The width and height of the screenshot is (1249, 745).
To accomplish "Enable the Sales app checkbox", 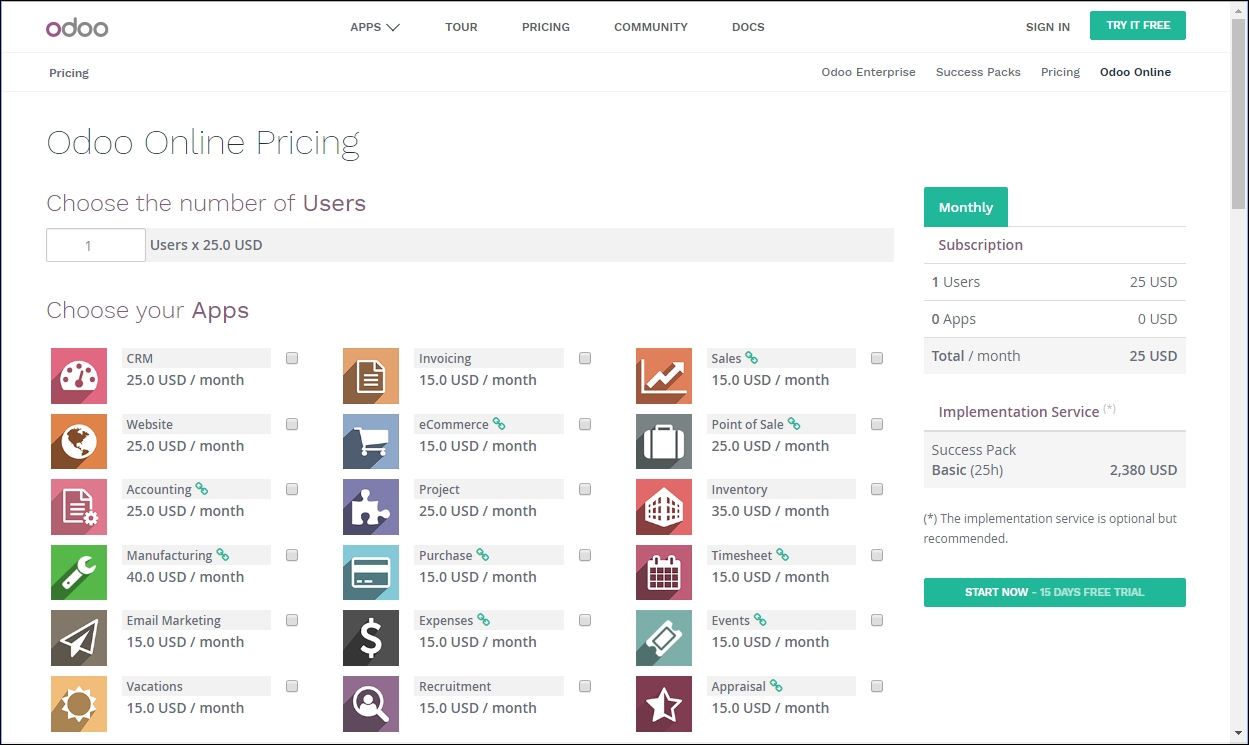I will click(x=877, y=358).
